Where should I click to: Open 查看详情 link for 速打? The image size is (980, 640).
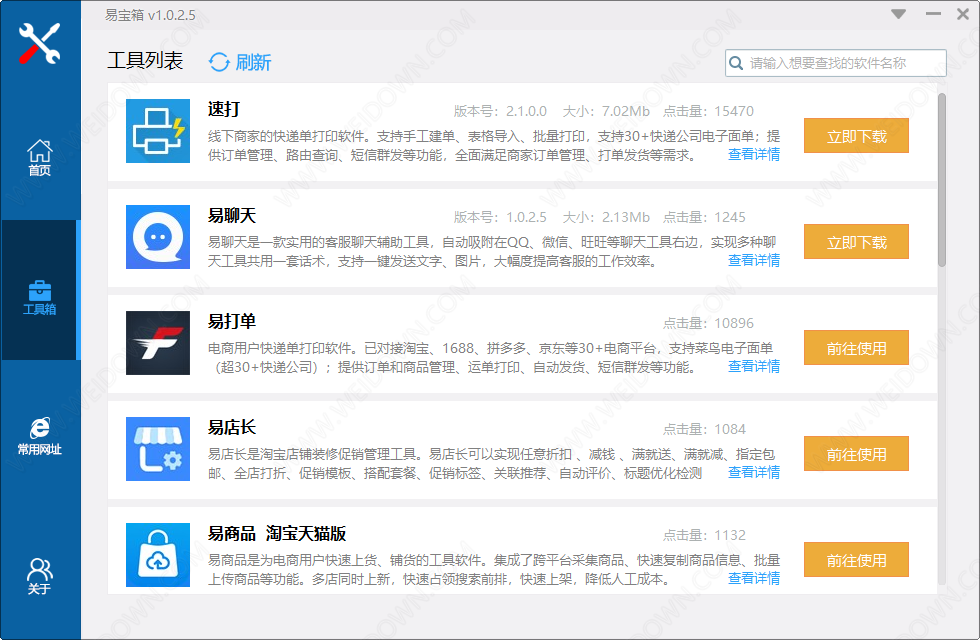pos(754,154)
